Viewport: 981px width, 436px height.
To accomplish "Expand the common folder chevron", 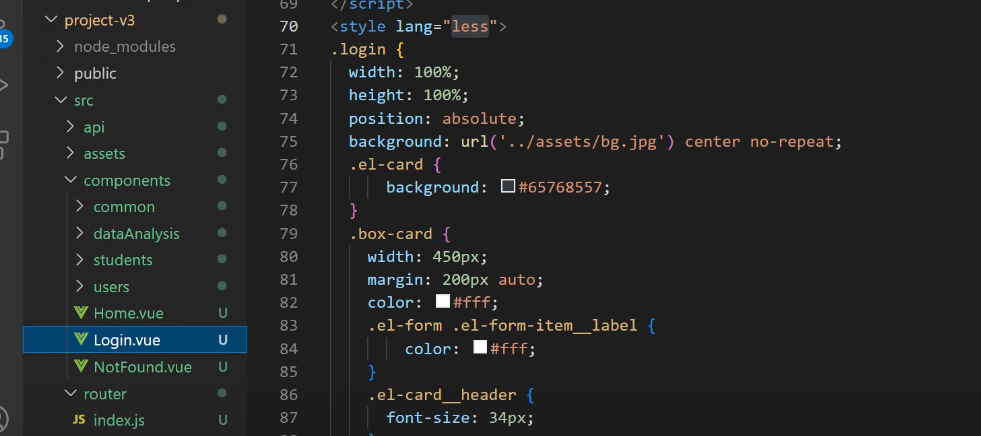I will (79, 206).
